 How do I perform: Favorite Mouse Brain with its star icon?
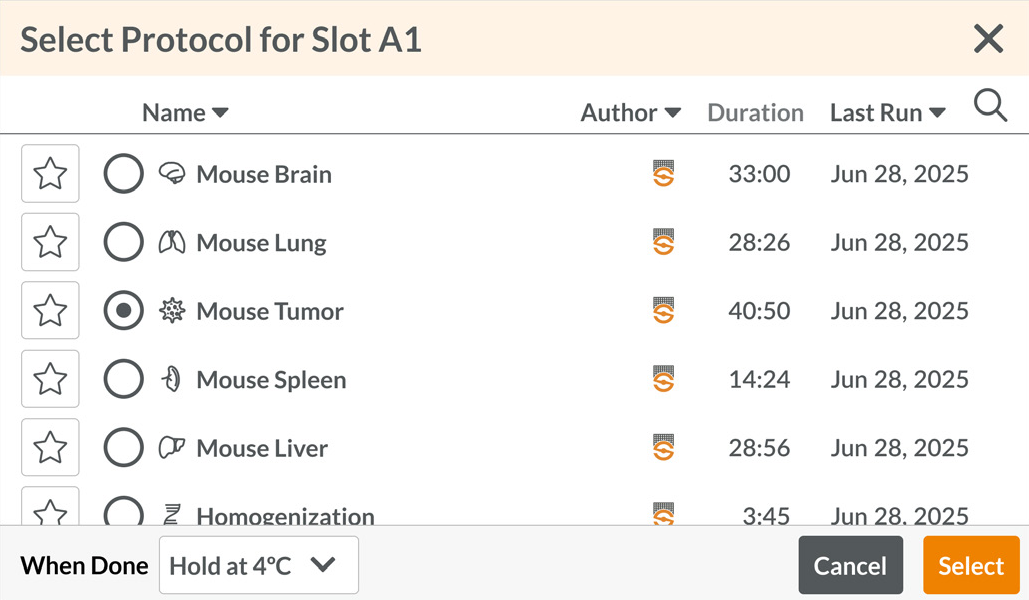pyautogui.click(x=51, y=173)
